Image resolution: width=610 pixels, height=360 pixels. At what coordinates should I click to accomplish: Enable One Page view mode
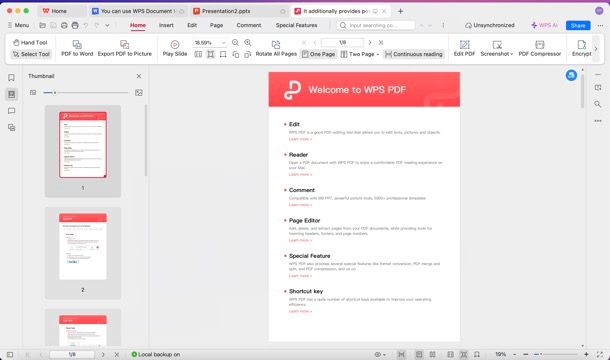pos(318,54)
